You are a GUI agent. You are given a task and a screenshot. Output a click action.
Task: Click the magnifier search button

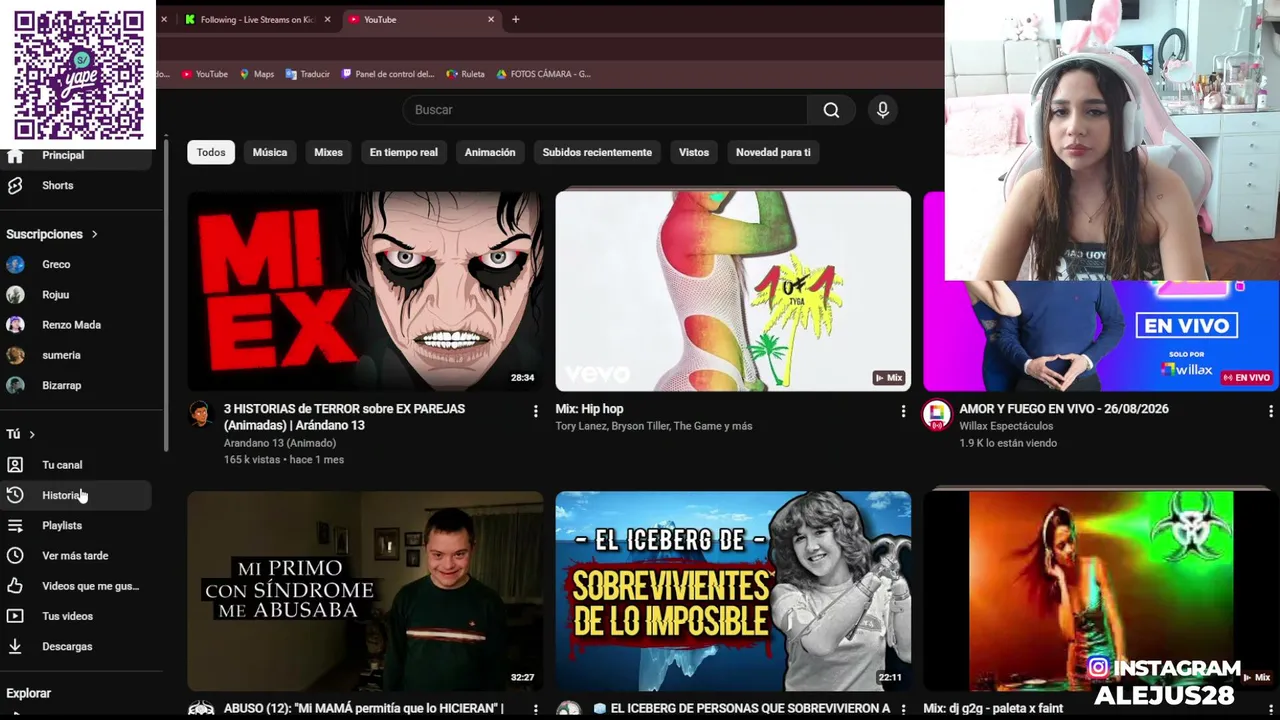click(x=831, y=110)
